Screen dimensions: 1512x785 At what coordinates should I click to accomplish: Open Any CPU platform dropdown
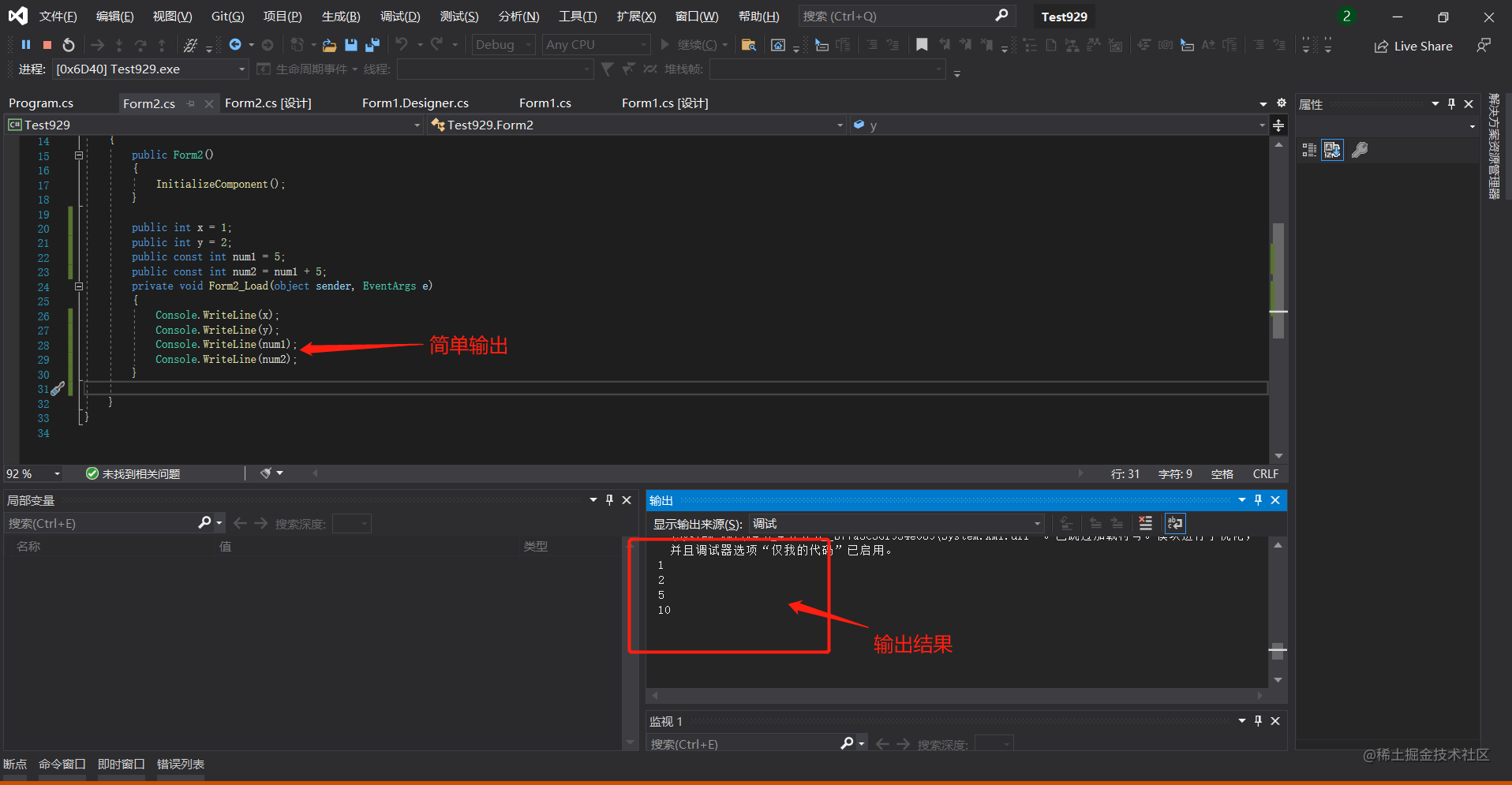[x=597, y=45]
